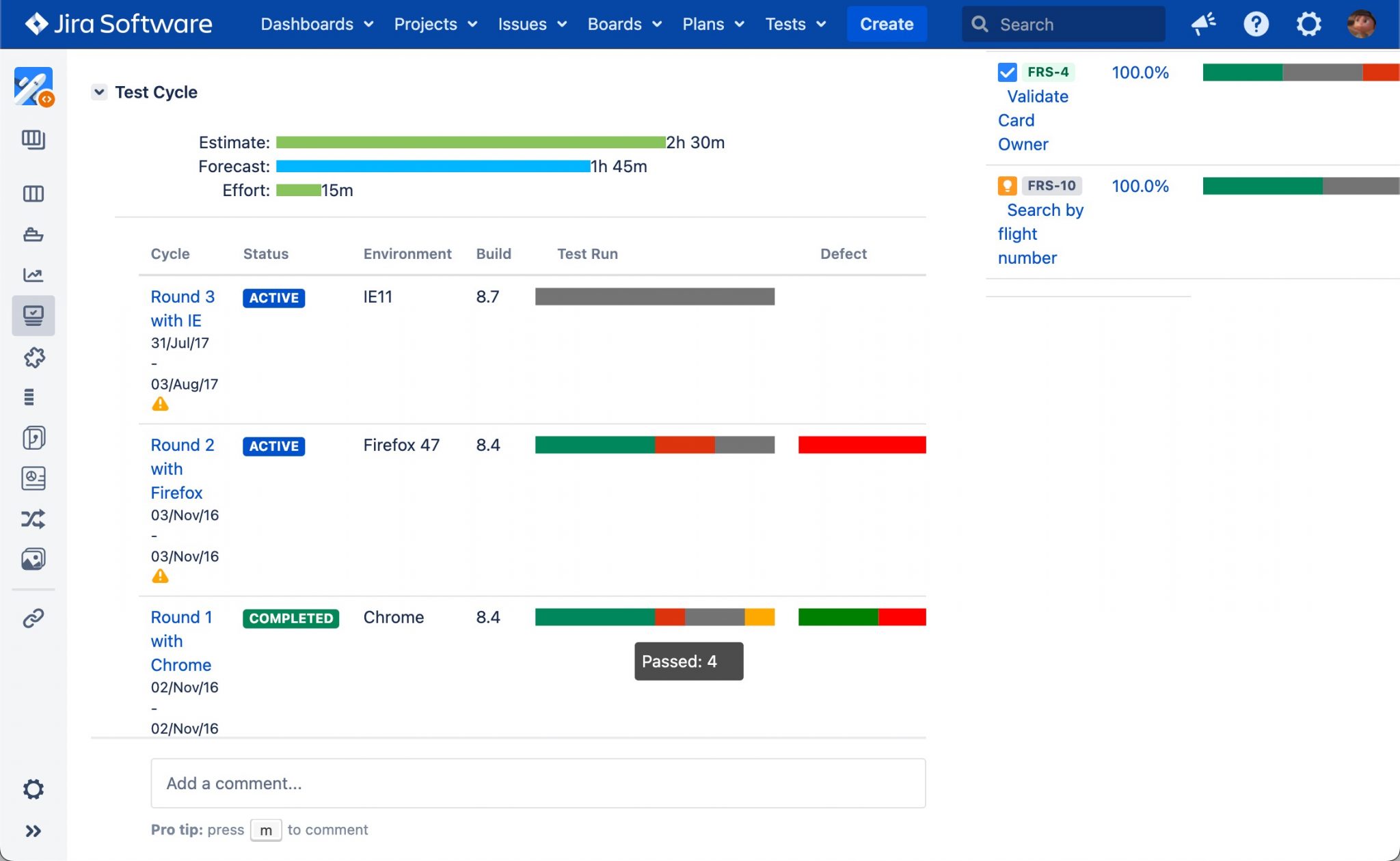
Task: Expand sidebar with double chevron
Action: pos(33,831)
